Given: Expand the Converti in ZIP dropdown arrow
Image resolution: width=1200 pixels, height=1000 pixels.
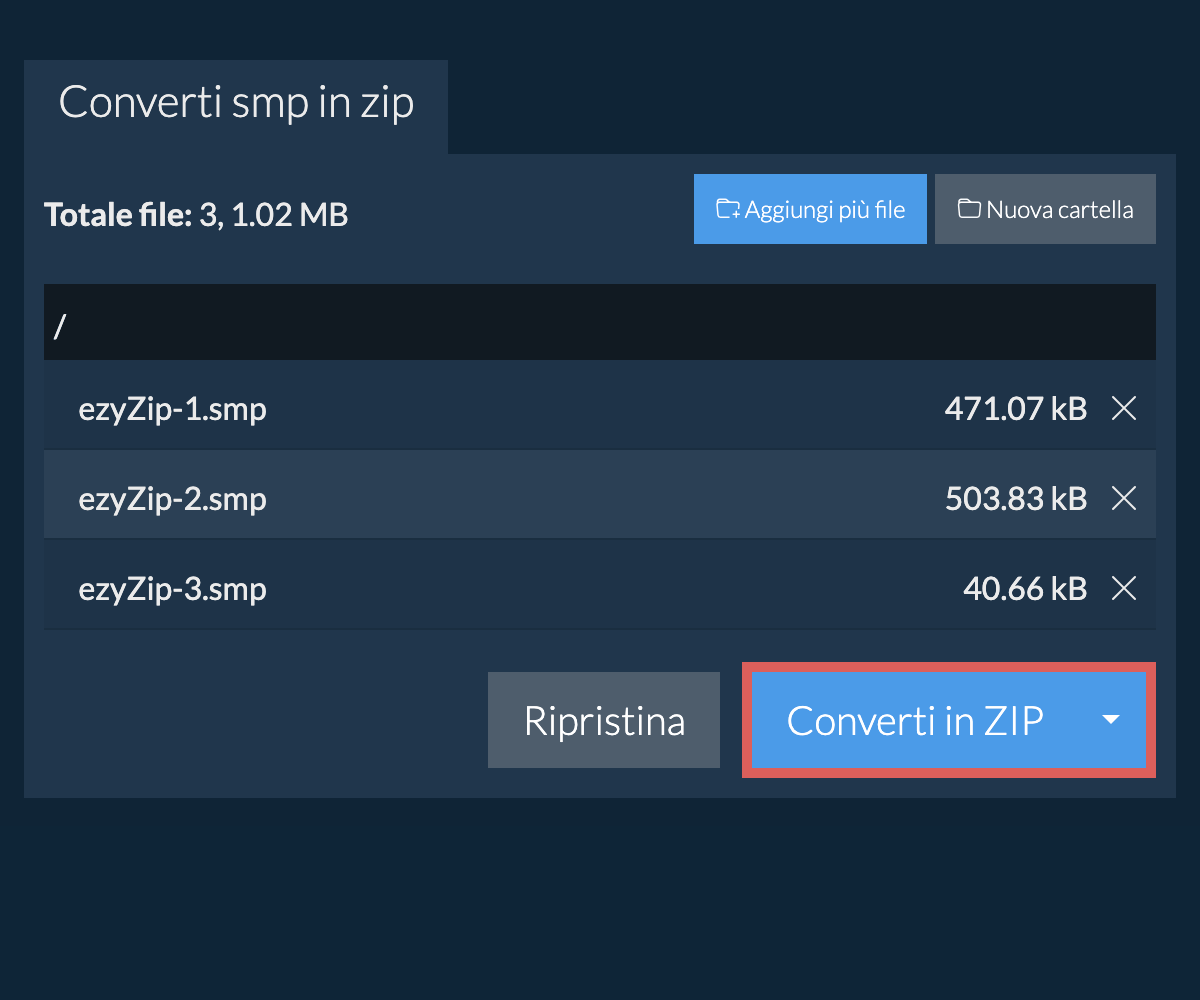Looking at the screenshot, I should (1110, 720).
